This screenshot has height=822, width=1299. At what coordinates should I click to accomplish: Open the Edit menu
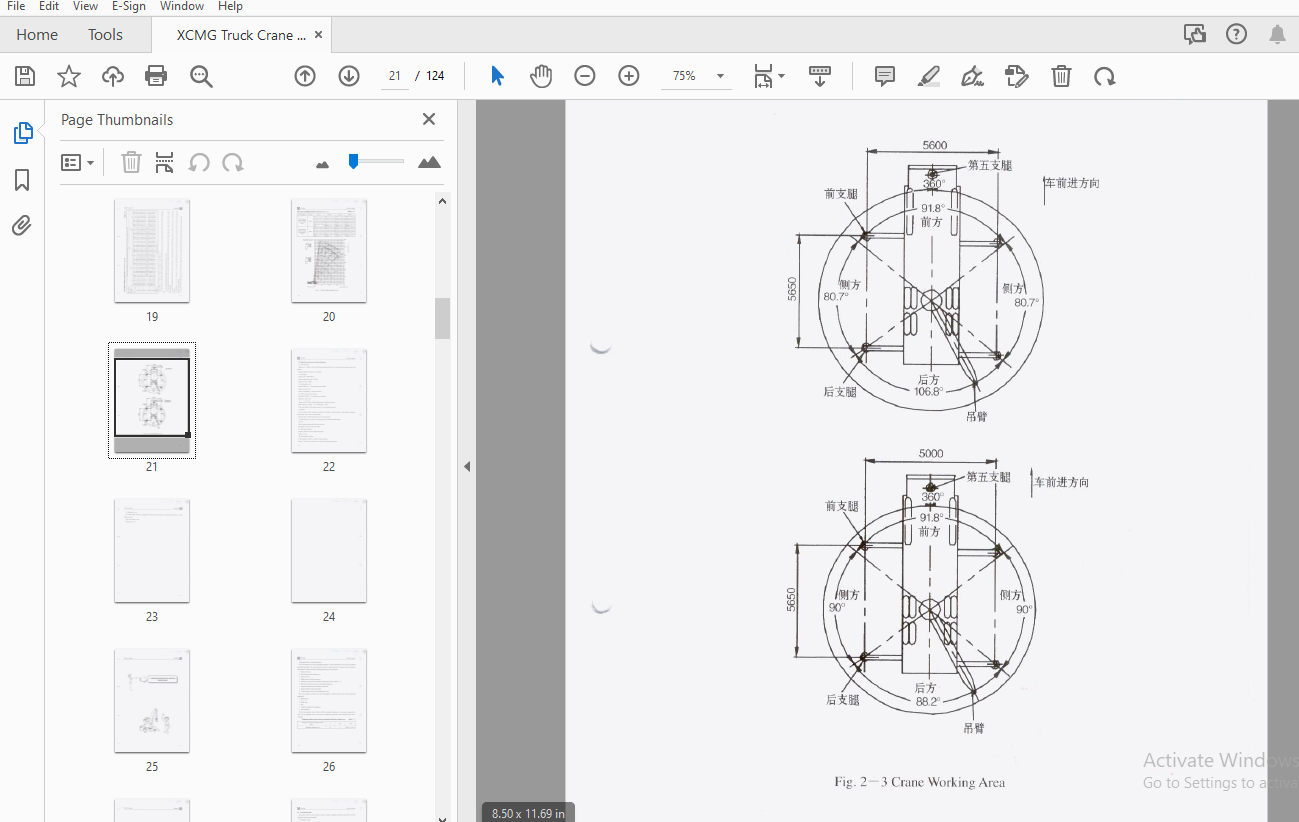pyautogui.click(x=49, y=6)
